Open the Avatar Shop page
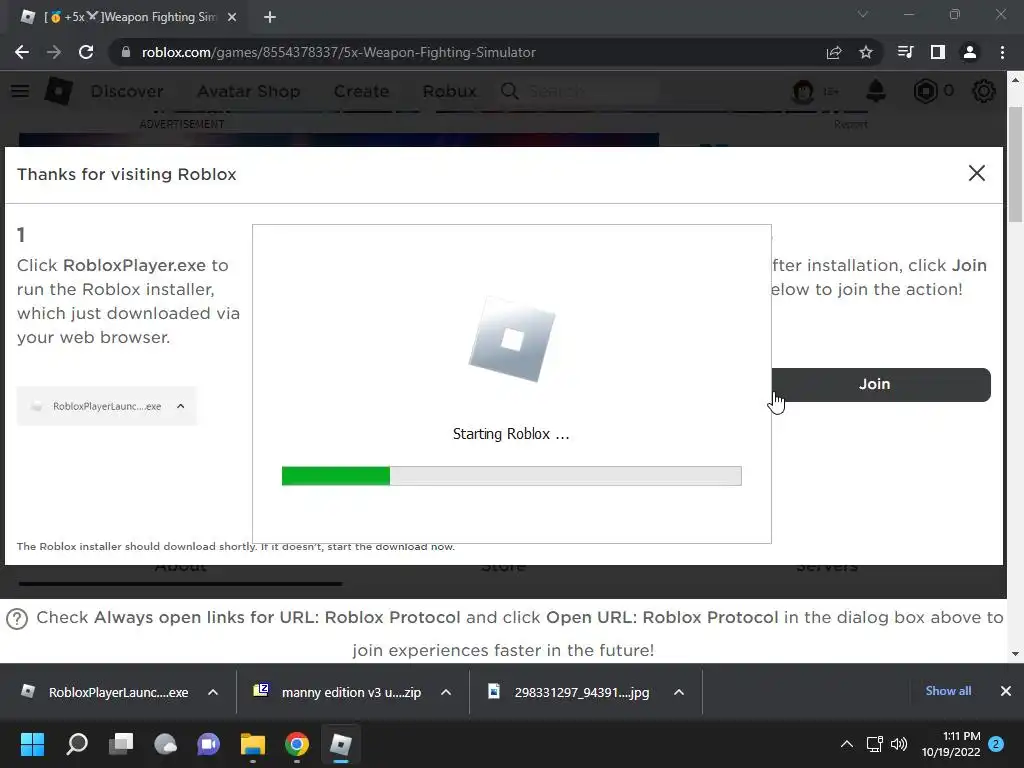This screenshot has width=1024, height=768. click(x=248, y=91)
